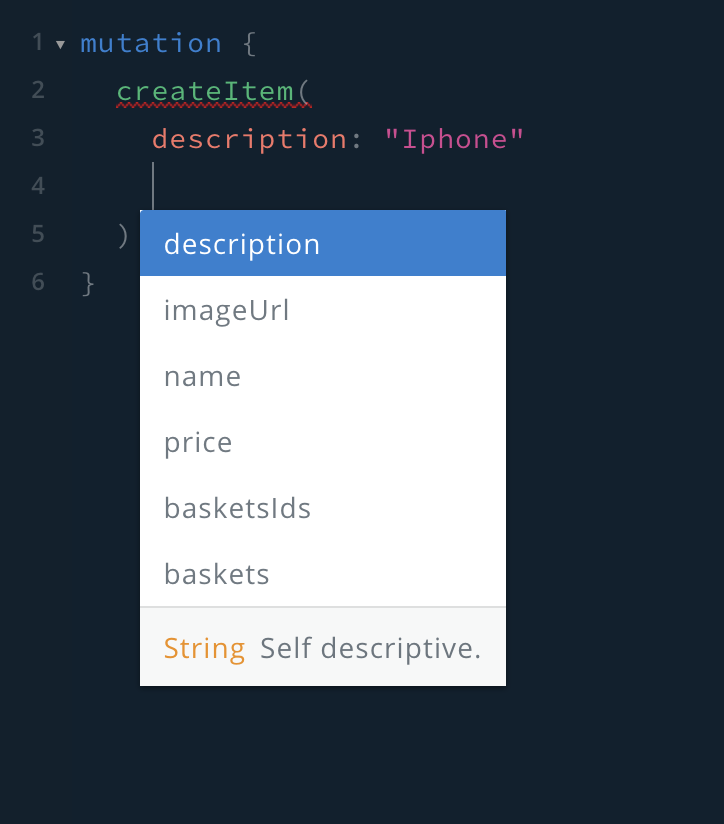Collapse the mutation block fold arrow
This screenshot has width=724, height=824.
click(x=61, y=44)
